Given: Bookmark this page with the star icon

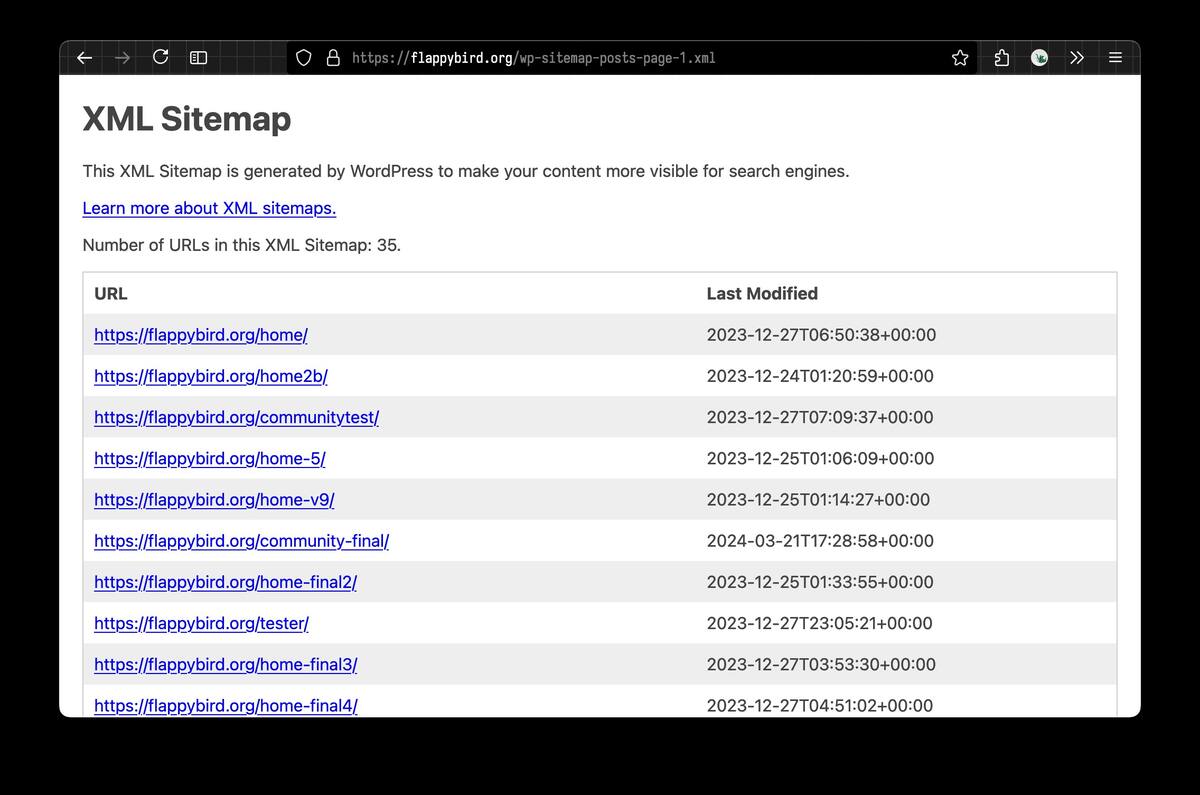Looking at the screenshot, I should [960, 58].
